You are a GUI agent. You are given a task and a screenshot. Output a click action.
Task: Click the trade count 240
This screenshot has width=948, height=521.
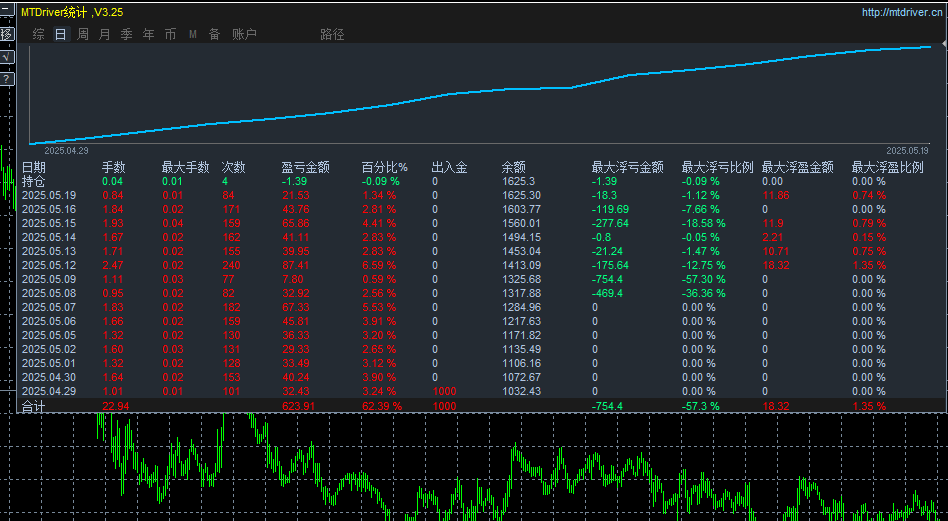click(231, 265)
